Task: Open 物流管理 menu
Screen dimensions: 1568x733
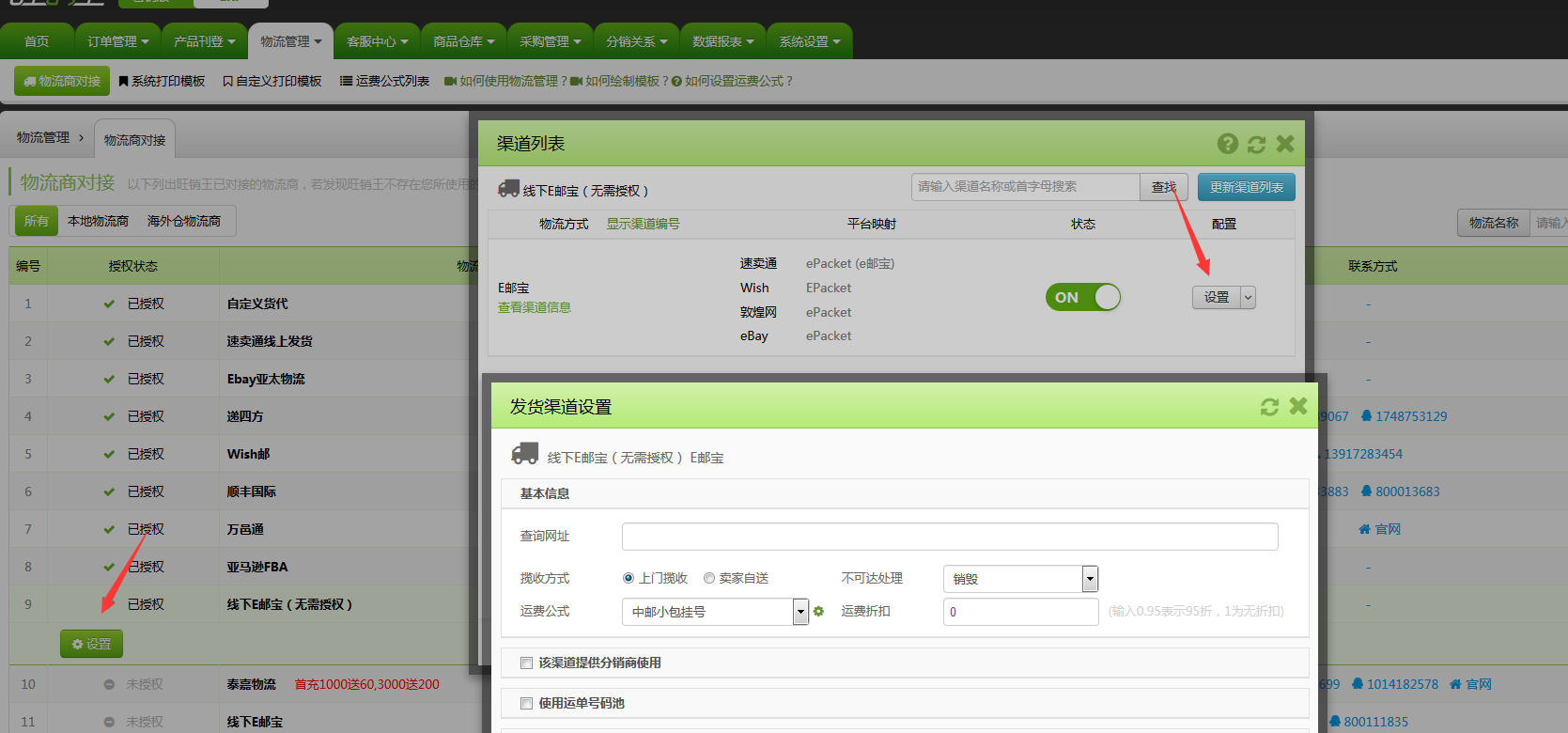Action: (x=290, y=41)
